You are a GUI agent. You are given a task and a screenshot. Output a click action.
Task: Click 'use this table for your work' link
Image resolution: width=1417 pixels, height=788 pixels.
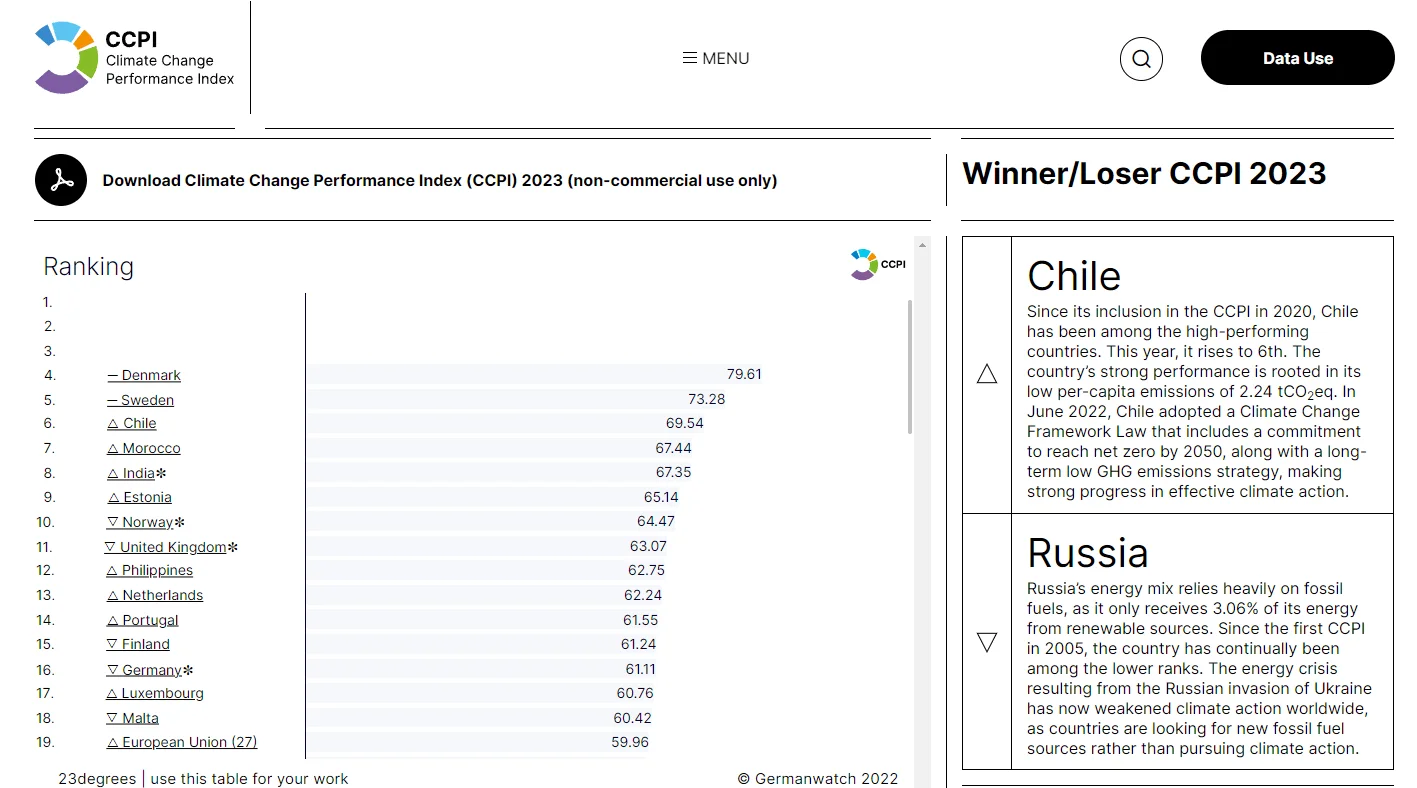[x=250, y=779]
